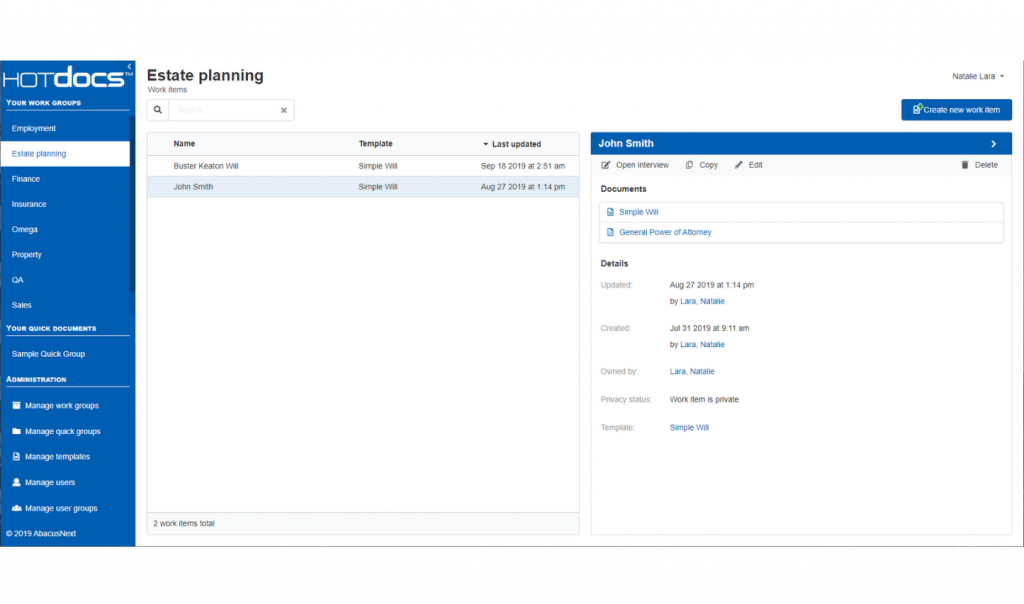Select the Manage templates document icon
This screenshot has width=1024, height=604.
(x=14, y=457)
